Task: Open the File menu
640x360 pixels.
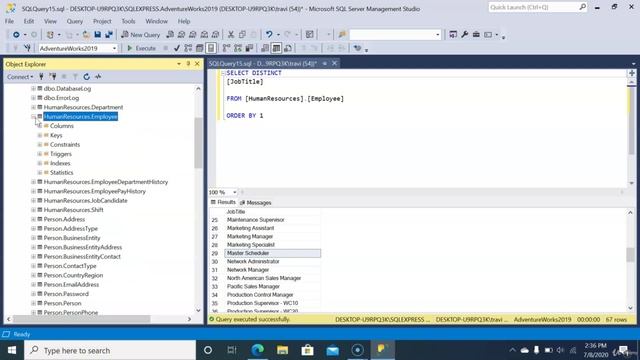Action: click(9, 21)
